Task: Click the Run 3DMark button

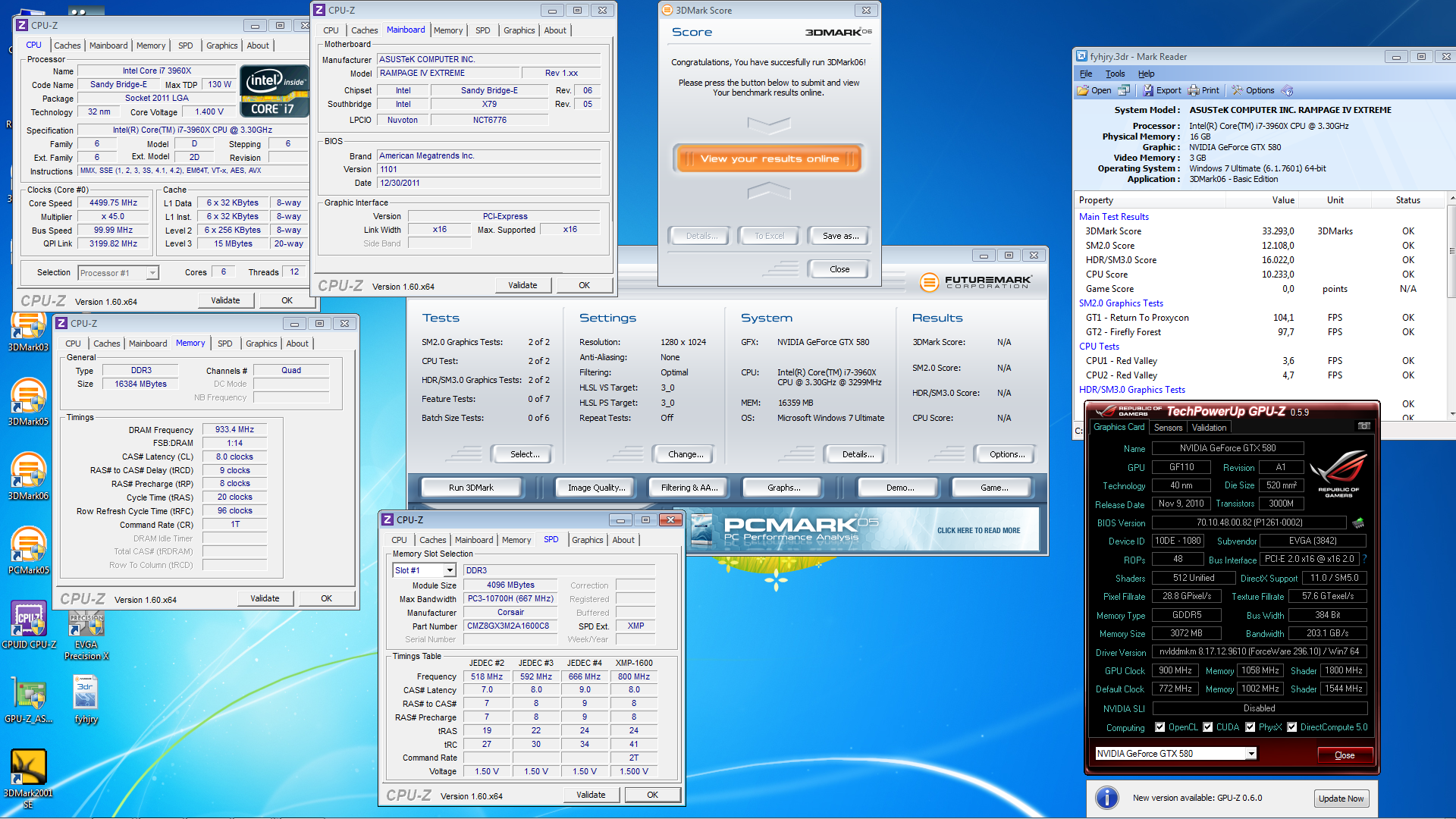Action: coord(470,488)
